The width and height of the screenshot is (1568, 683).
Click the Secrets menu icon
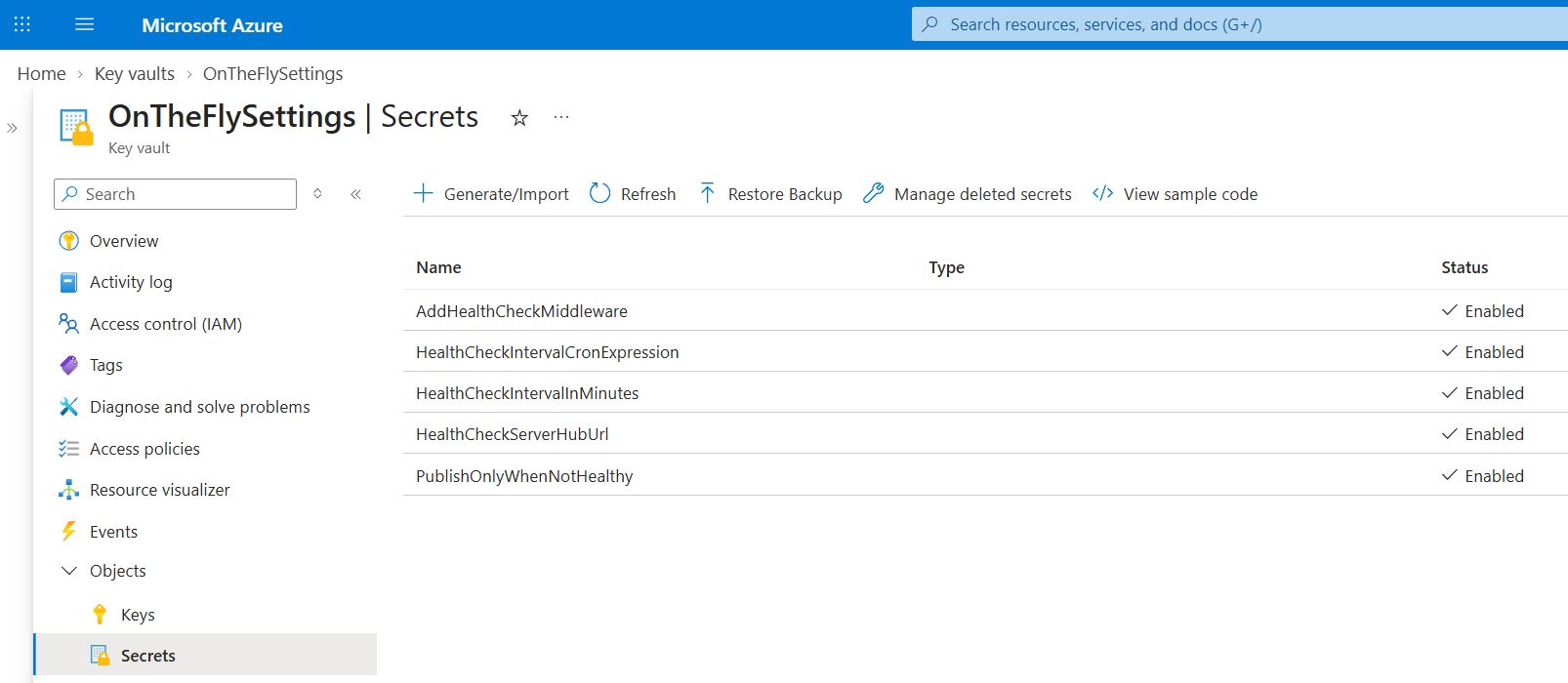pos(100,655)
